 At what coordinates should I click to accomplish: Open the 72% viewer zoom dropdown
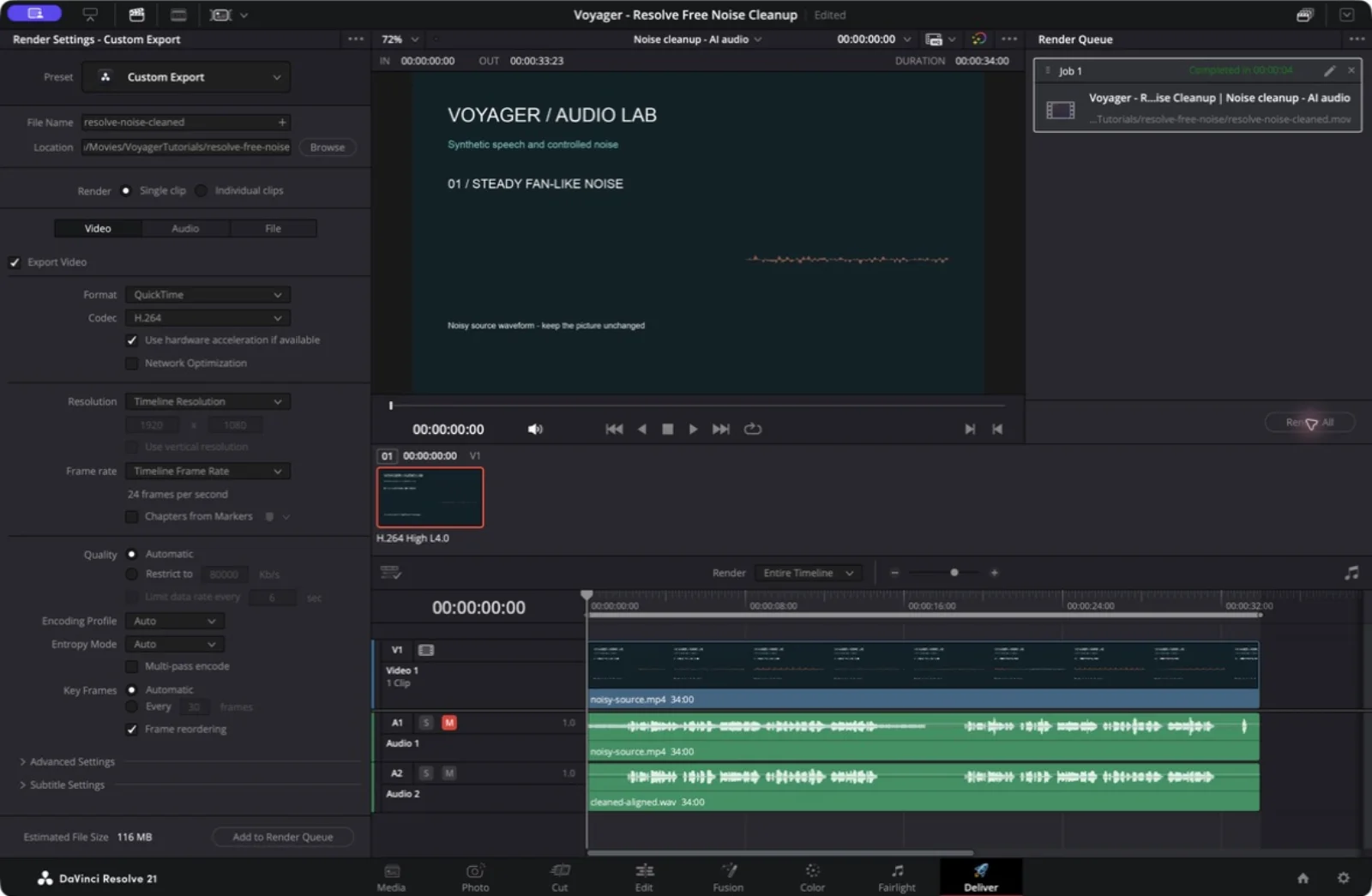tap(400, 39)
